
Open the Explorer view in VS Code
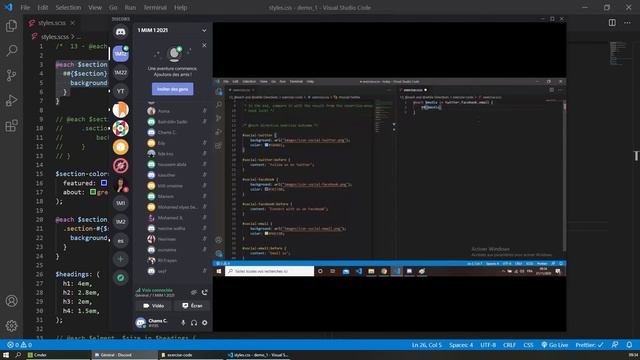(x=11, y=26)
